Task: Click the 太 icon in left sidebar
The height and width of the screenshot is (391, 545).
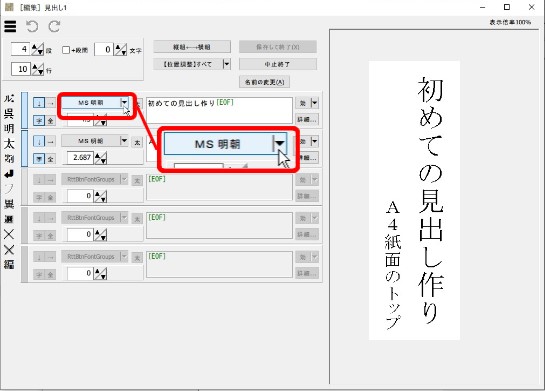Action: (x=9, y=144)
